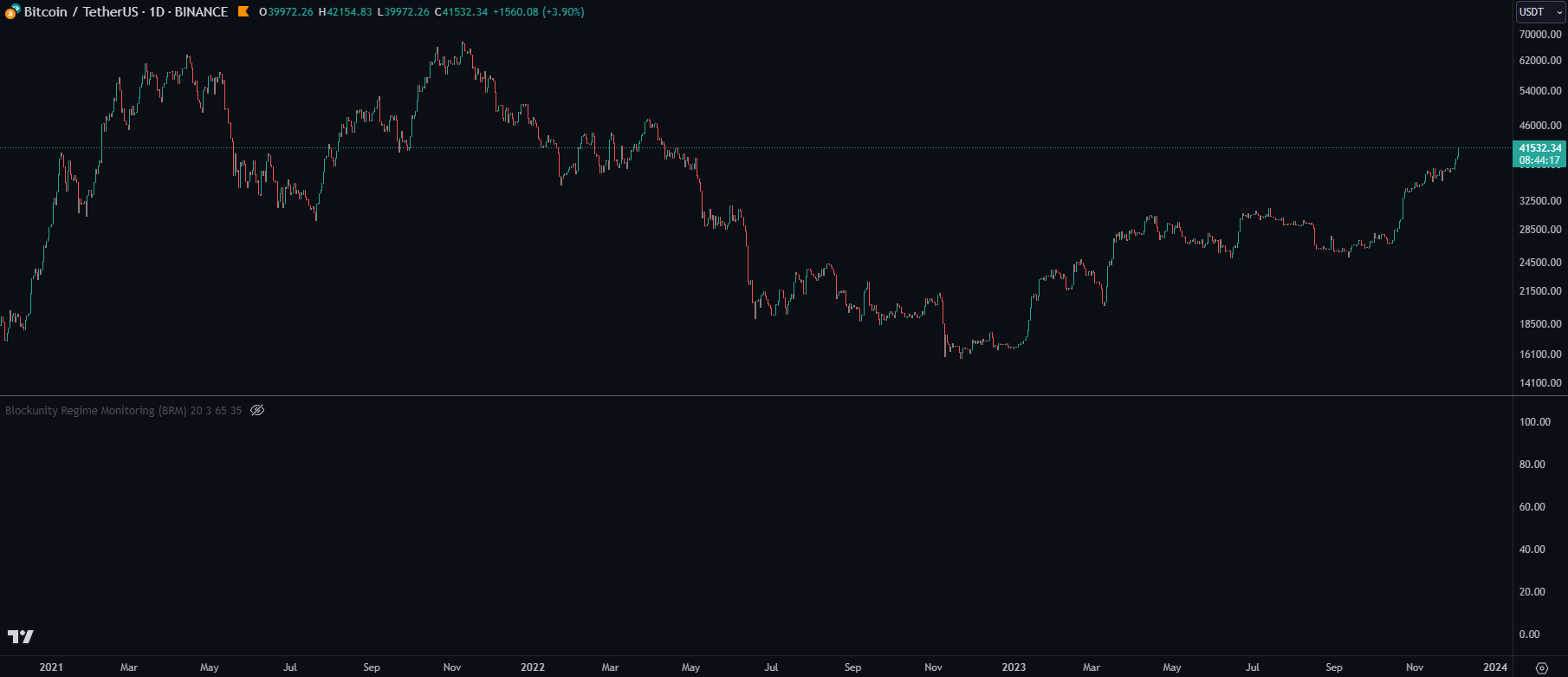This screenshot has width=1568, height=677.
Task: Click the 2024 label on time axis
Action: coord(1494,667)
